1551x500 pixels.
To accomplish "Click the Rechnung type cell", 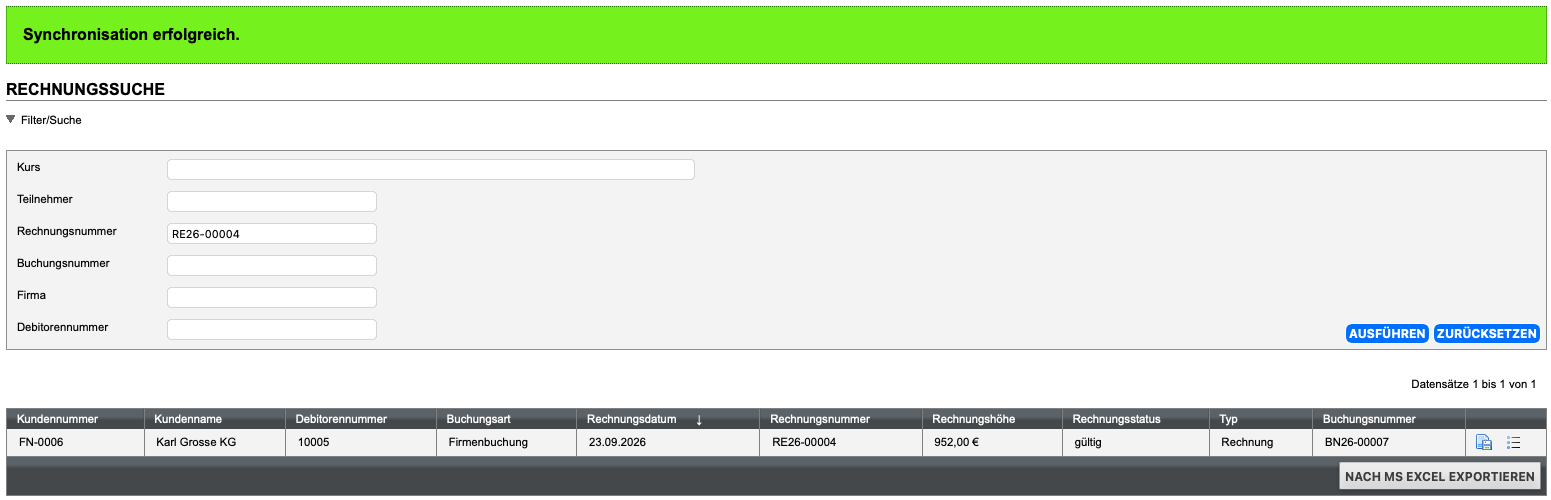I will coord(1261,442).
